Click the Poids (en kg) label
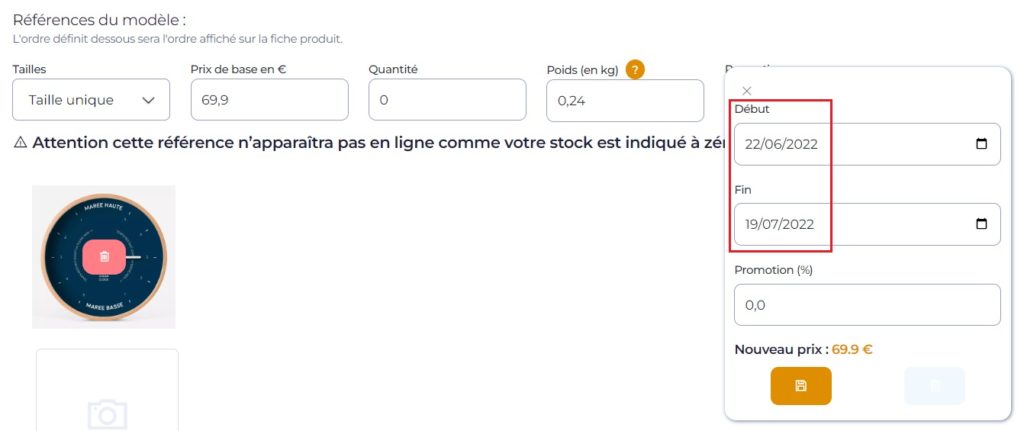 point(583,71)
